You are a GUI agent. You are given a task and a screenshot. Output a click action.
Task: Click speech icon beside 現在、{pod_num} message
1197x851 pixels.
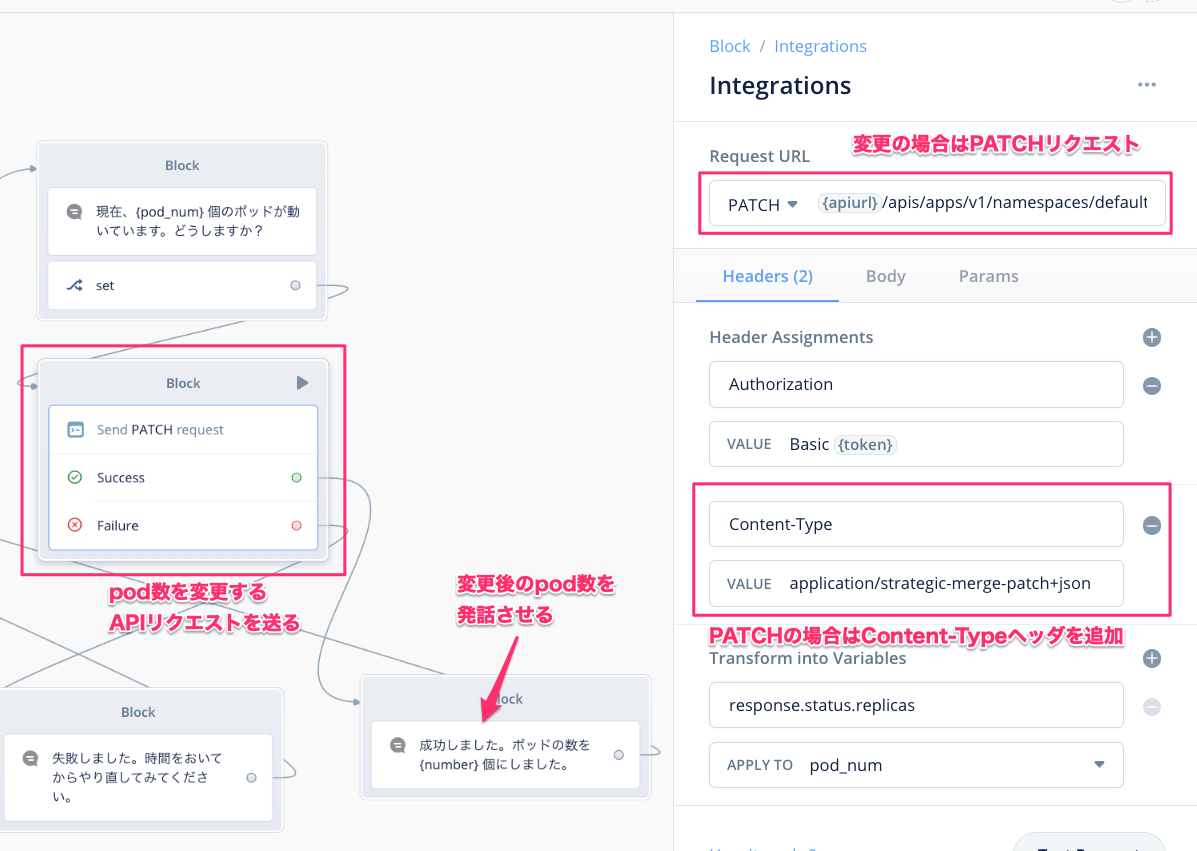tap(74, 211)
